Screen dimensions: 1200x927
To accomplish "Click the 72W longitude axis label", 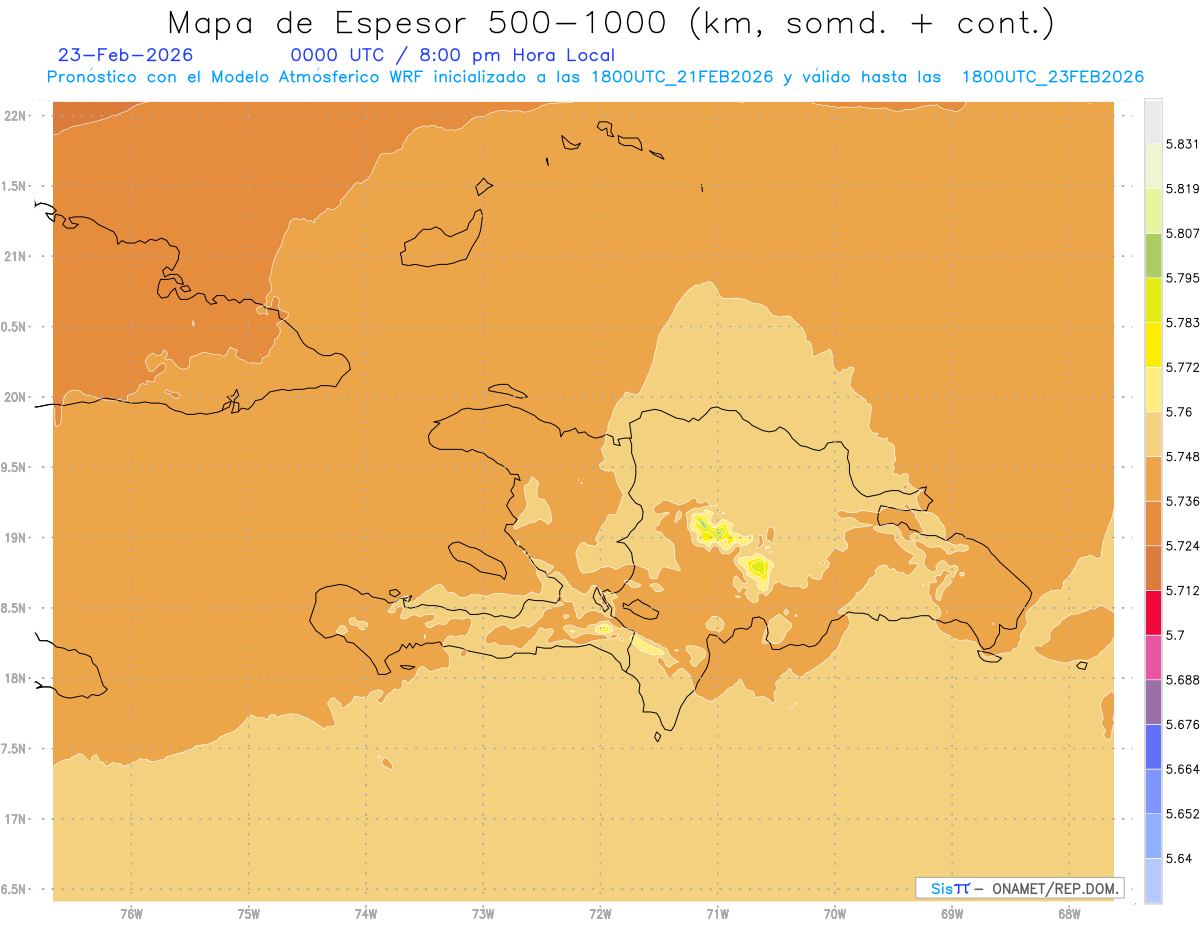I will click(x=600, y=913).
